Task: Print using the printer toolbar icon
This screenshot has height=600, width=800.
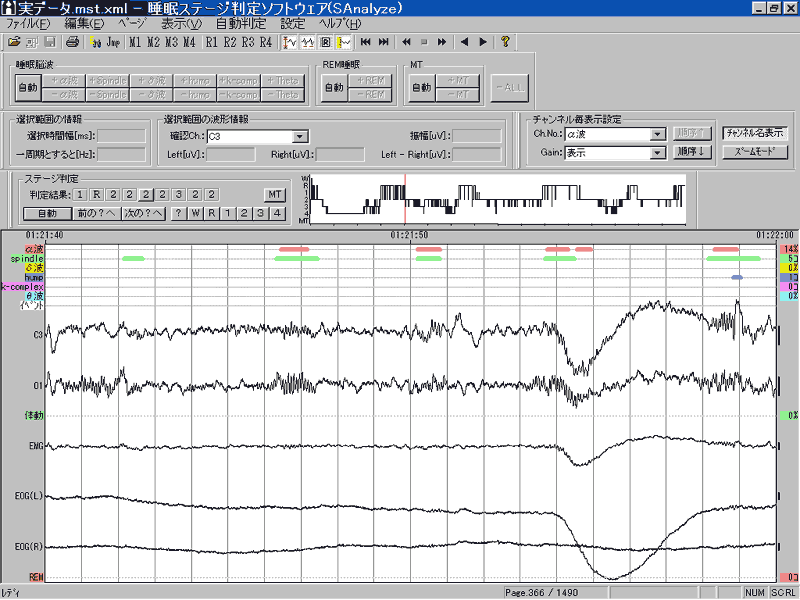Action: [x=72, y=42]
